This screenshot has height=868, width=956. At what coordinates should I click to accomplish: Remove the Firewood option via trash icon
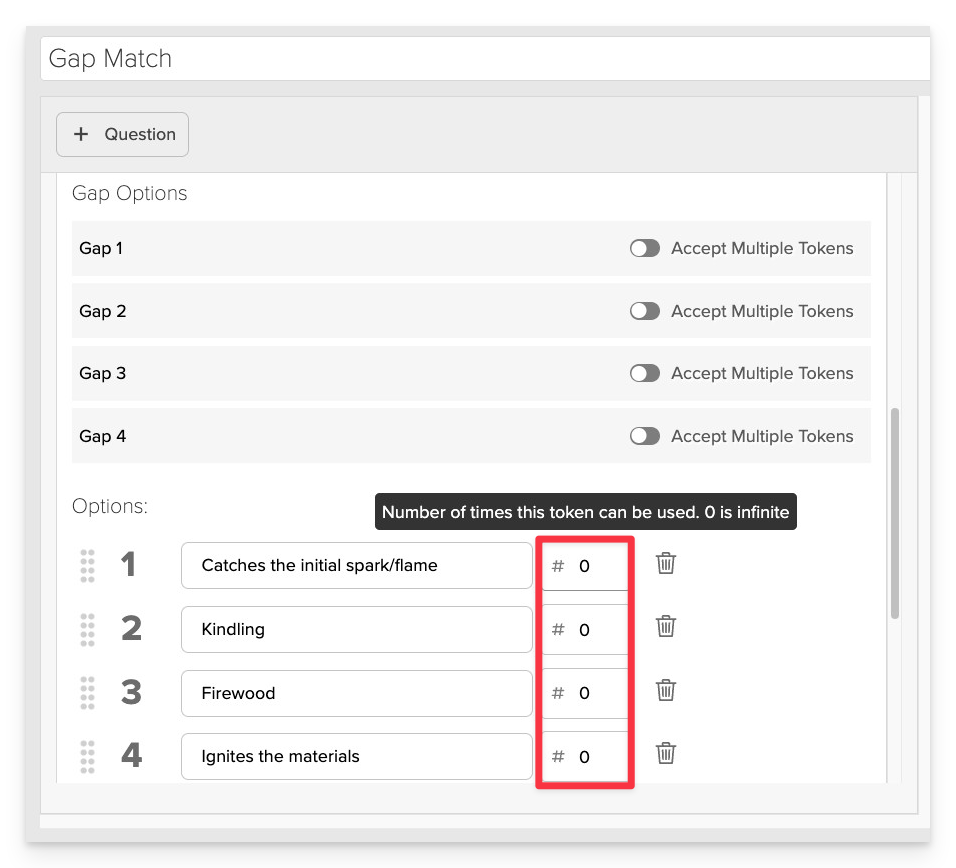pyautogui.click(x=666, y=690)
